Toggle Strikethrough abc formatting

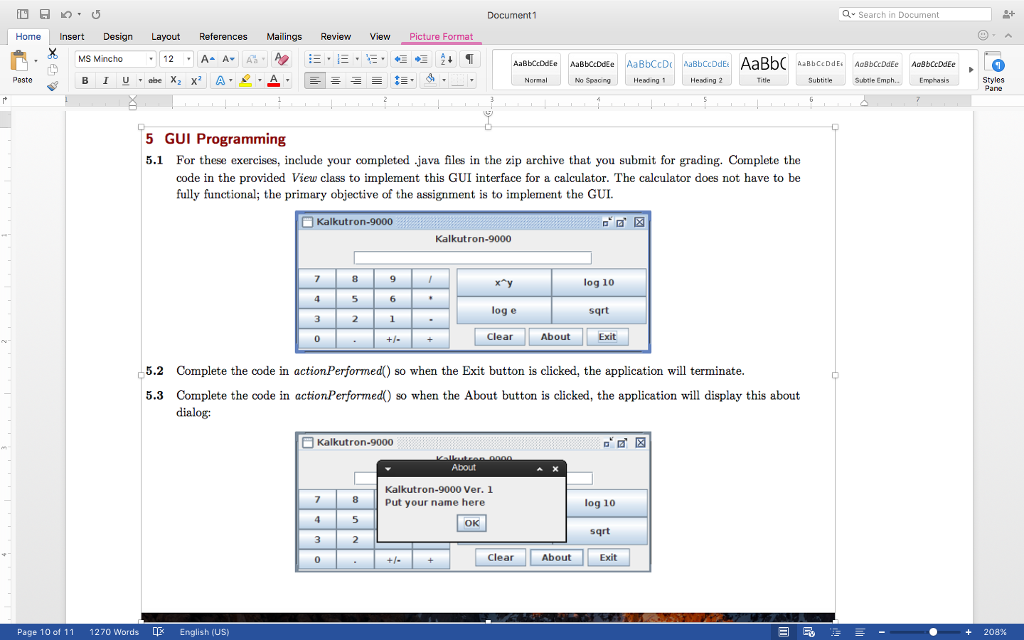[155, 80]
